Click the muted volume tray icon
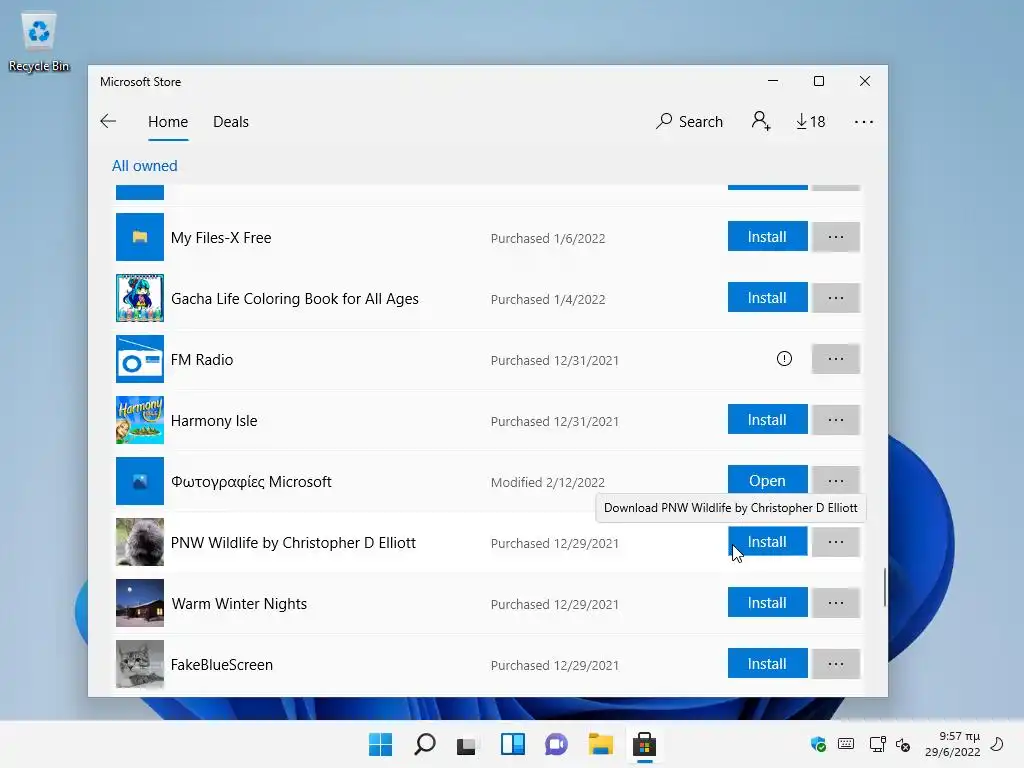 tap(903, 744)
